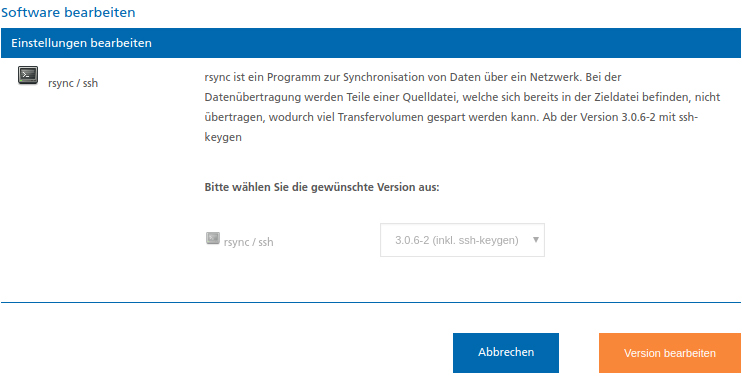Select the text '3.0.6-2 (inkl. ssh-keygen)' in the combo box
The image size is (742, 383).
[x=457, y=240]
